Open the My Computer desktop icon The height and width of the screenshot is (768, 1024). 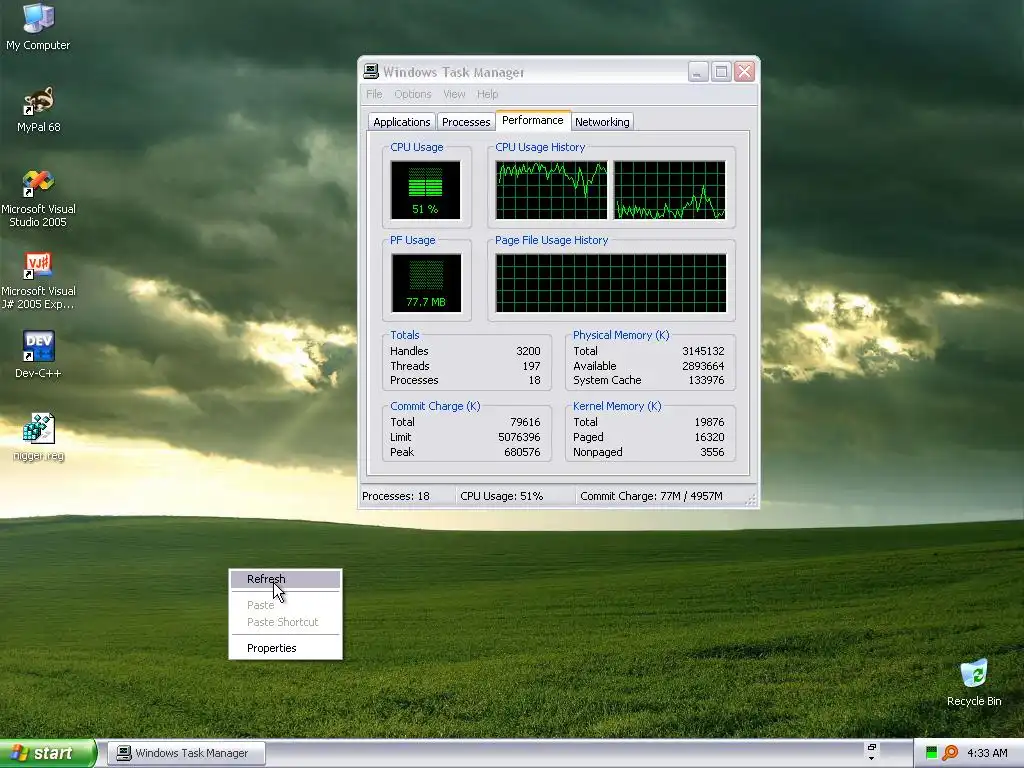coord(38,26)
